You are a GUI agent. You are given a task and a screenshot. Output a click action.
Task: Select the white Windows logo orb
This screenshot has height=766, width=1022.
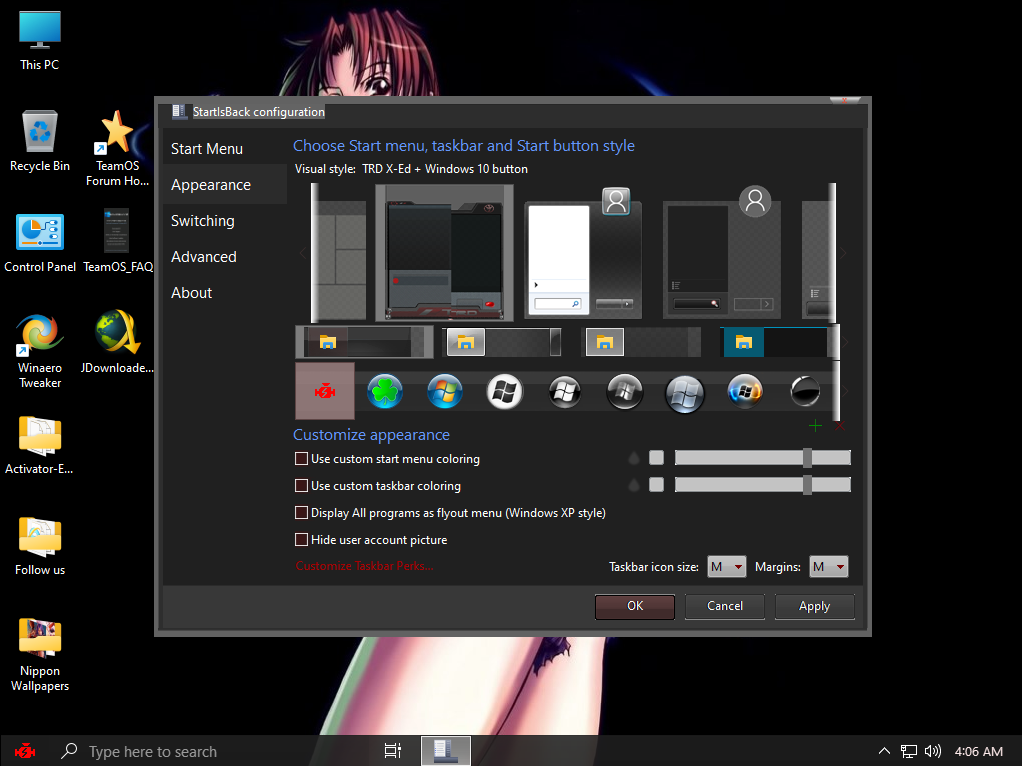pyautogui.click(x=504, y=391)
